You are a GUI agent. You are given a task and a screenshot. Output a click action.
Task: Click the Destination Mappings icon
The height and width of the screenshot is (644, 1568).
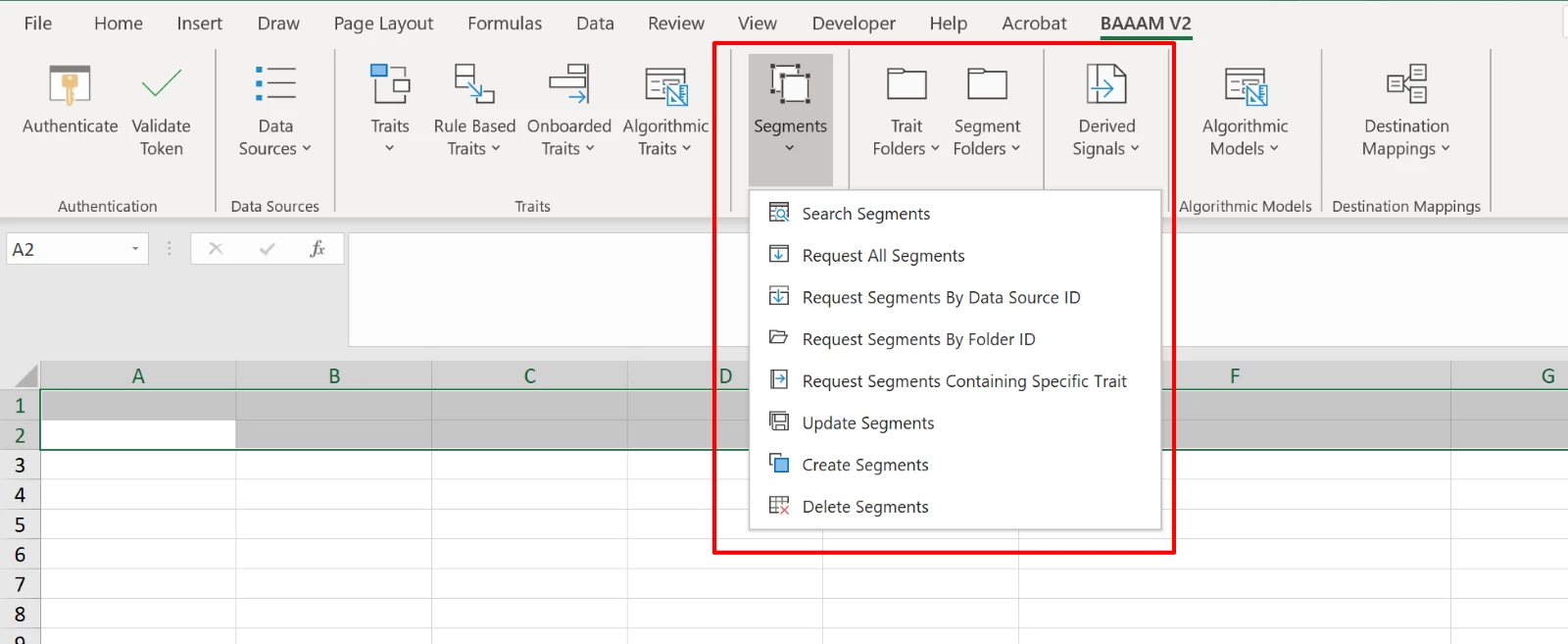[1406, 84]
